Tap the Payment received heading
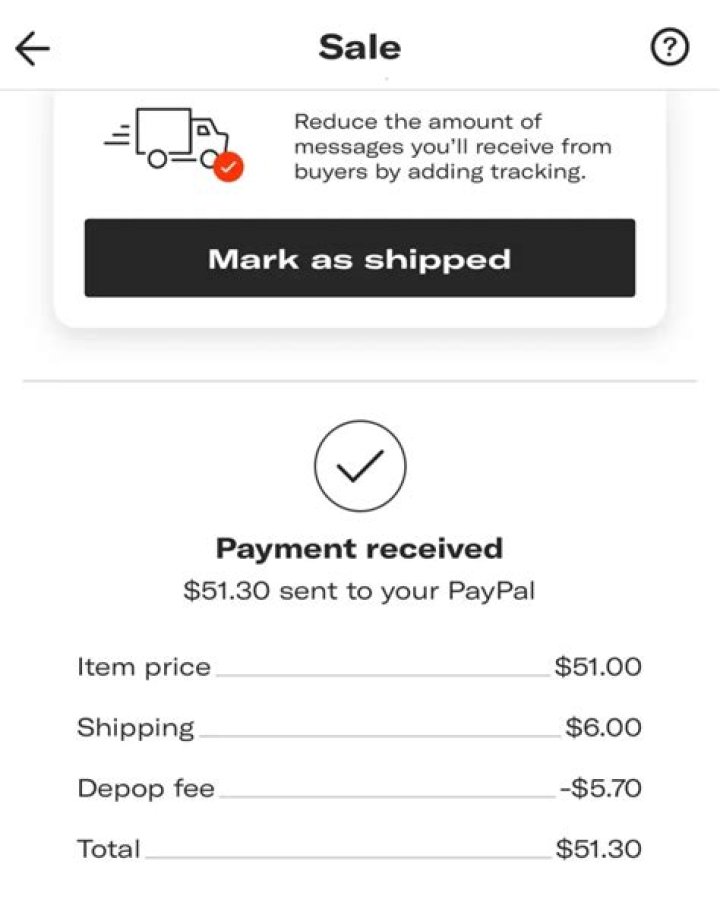The width and height of the screenshot is (720, 899). (359, 549)
